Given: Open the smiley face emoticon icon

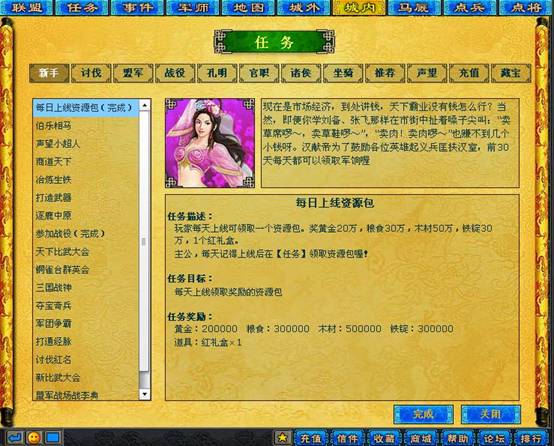Looking at the screenshot, I should pos(34,438).
